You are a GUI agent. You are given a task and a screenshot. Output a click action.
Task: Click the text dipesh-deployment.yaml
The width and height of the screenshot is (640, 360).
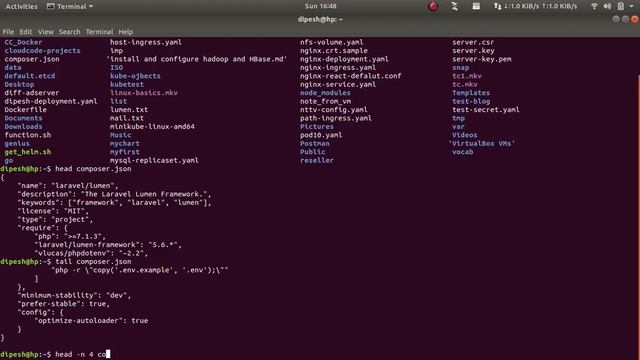tap(51, 101)
